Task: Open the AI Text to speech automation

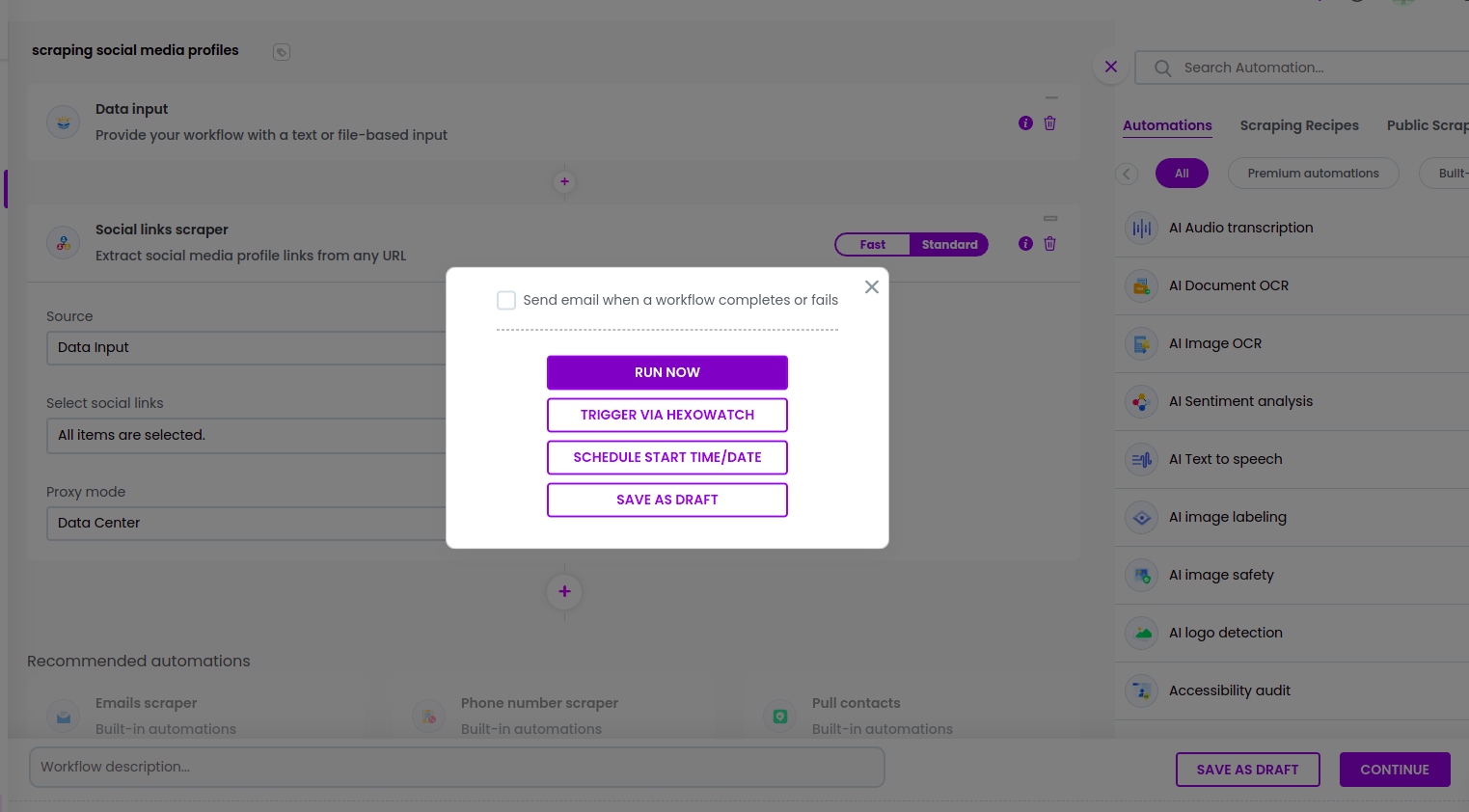Action: (x=1225, y=459)
